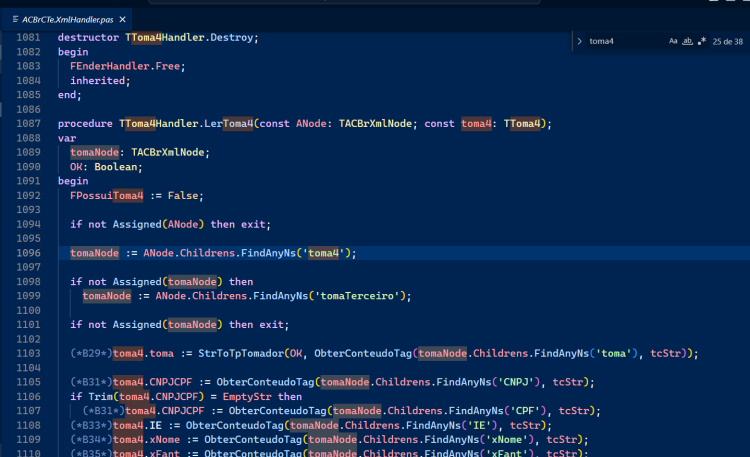Toggle Match Case in find widget
The width and height of the screenshot is (750, 457).
[673, 41]
